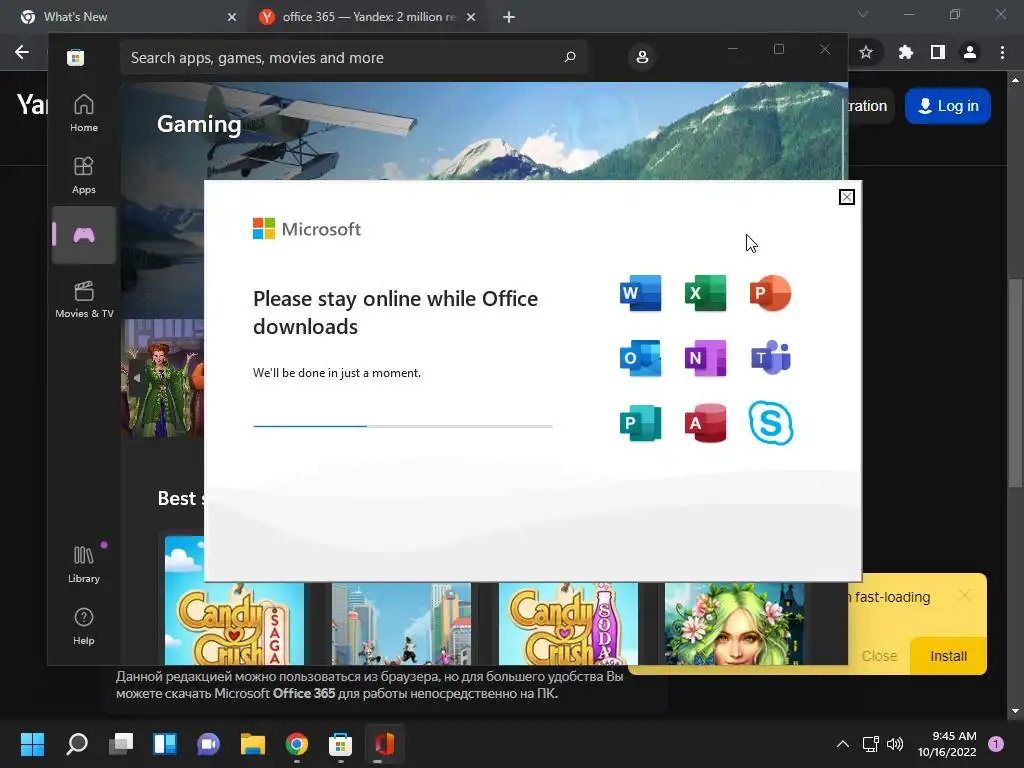Bookmark this page with Chrome star icon
This screenshot has width=1024, height=768.
coord(866,52)
